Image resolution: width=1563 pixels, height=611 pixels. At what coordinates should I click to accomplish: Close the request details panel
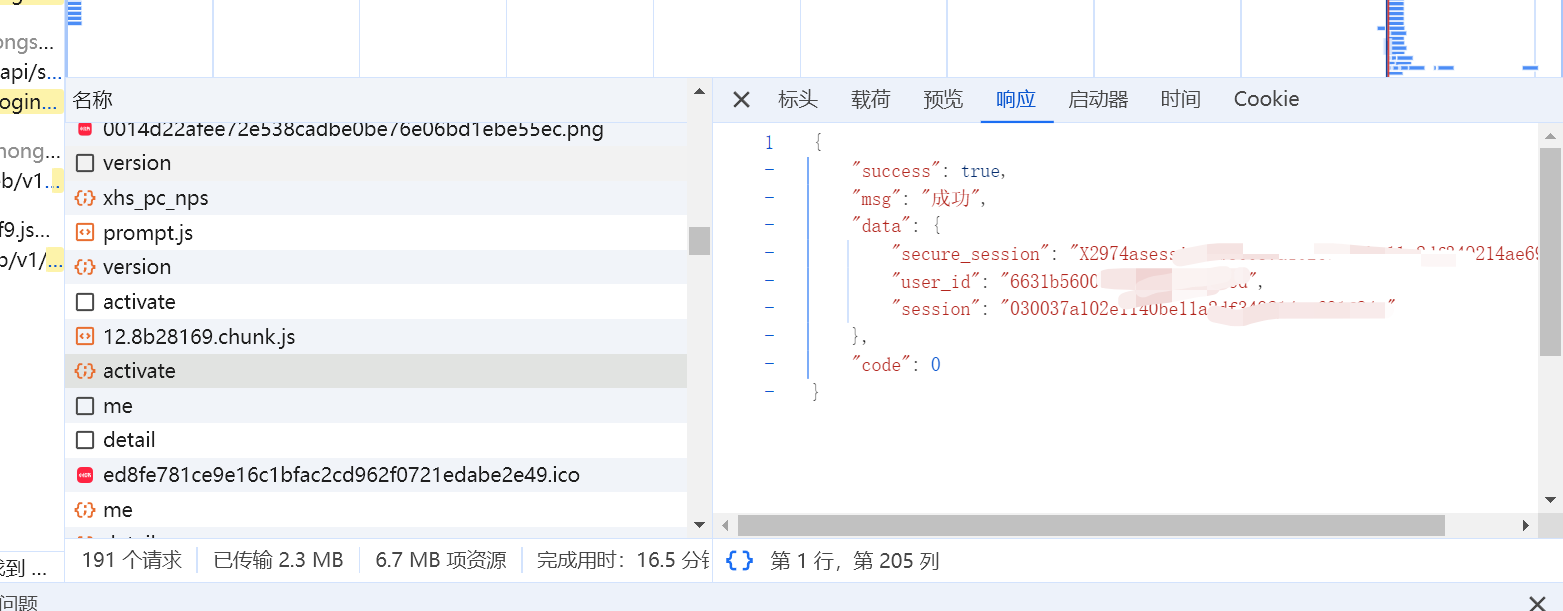click(x=741, y=100)
